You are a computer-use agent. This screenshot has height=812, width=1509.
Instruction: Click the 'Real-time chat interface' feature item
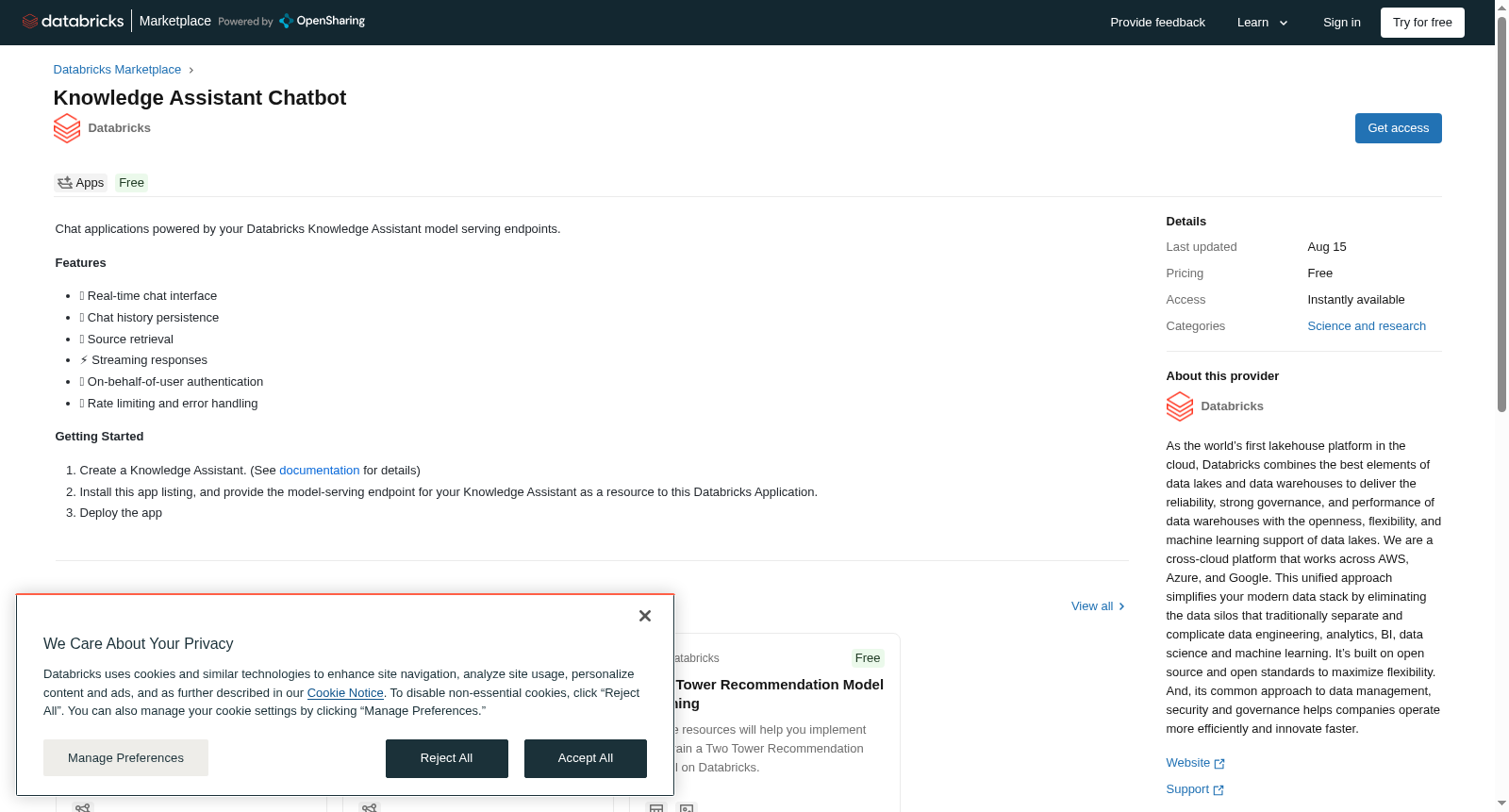tap(148, 296)
